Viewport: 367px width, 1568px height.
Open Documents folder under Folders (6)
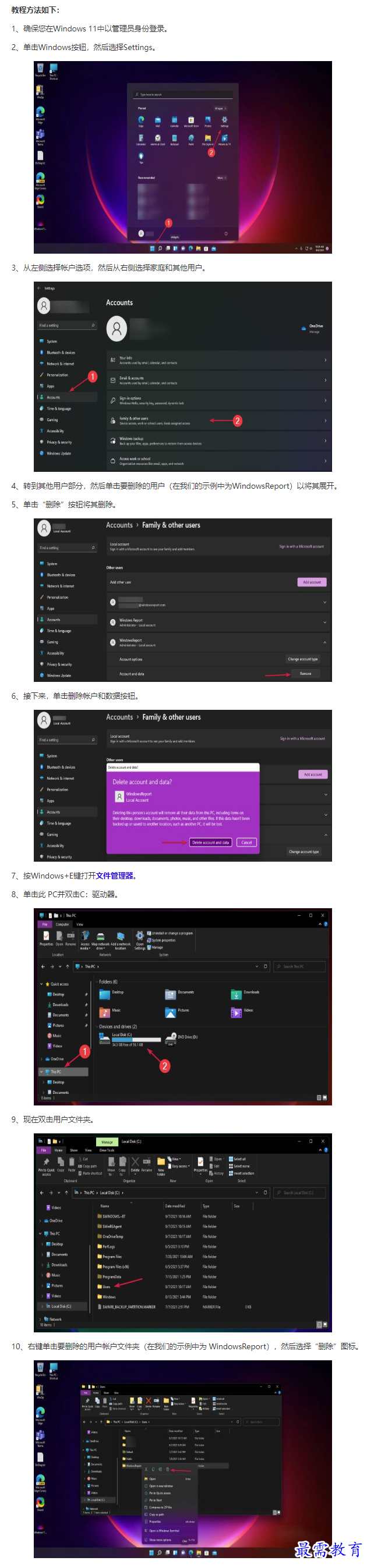click(x=179, y=994)
